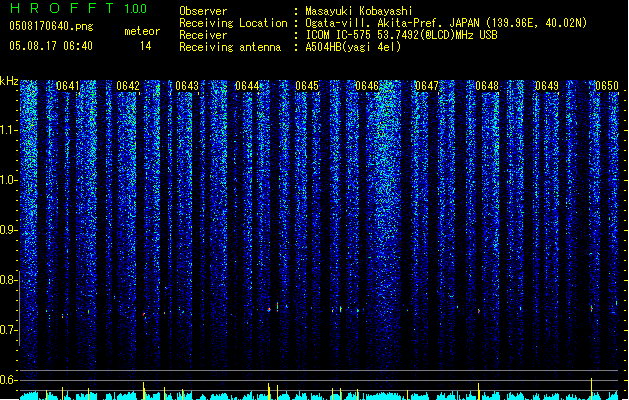Click the 0.7 kHz axis tick label
The image size is (629, 400).
8,330
